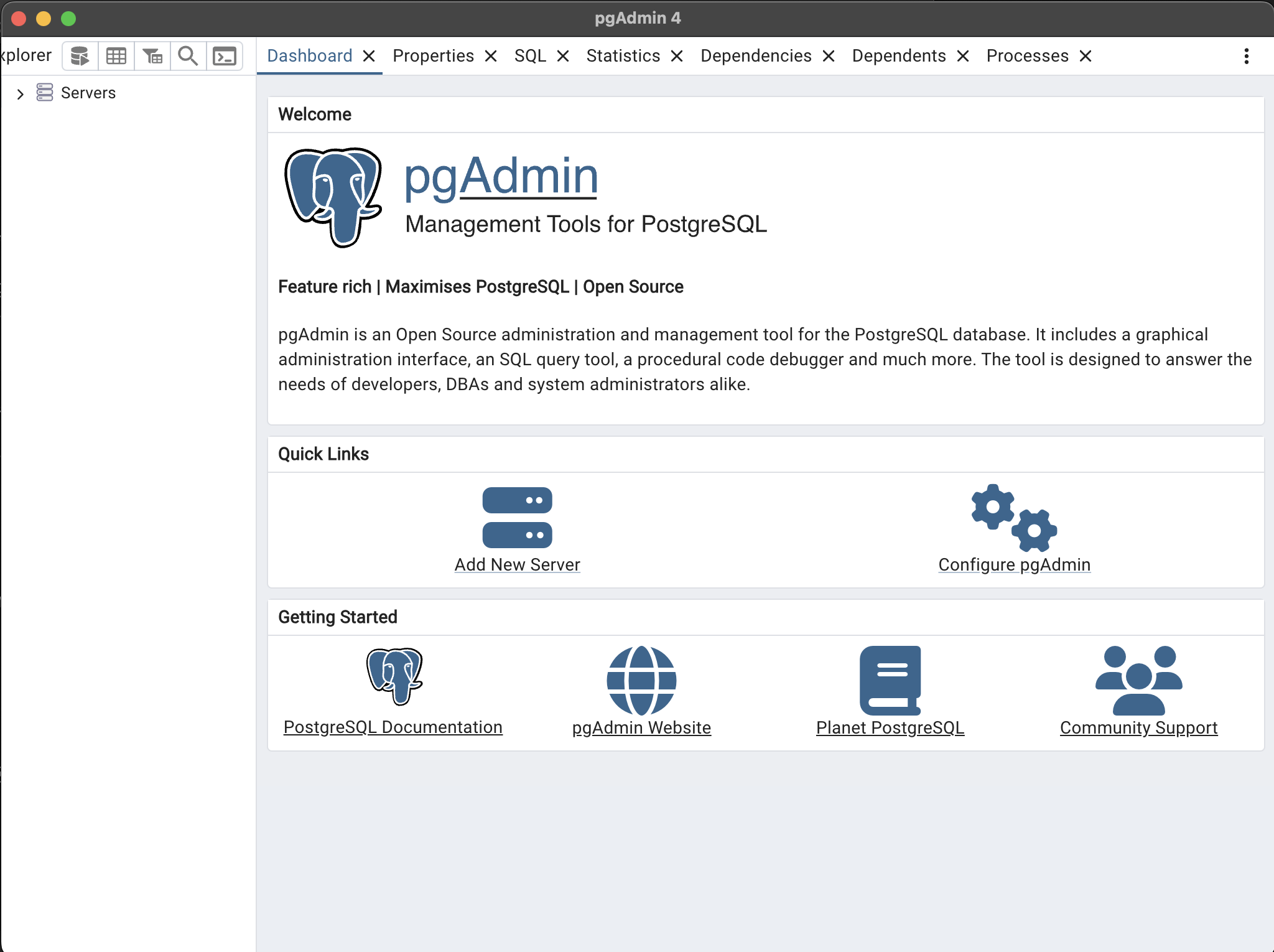Open the PostgreSQL Documentation link

coord(393,727)
